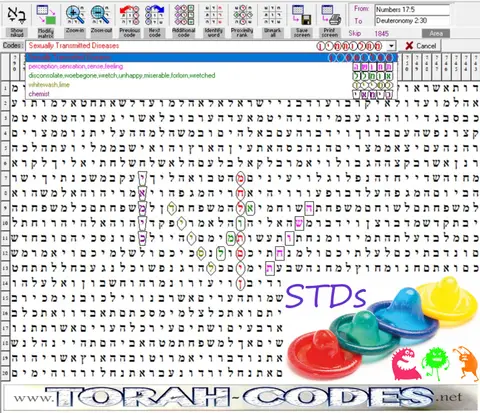
Task: Click the Unmark all icon
Action: pyautogui.click(x=272, y=15)
